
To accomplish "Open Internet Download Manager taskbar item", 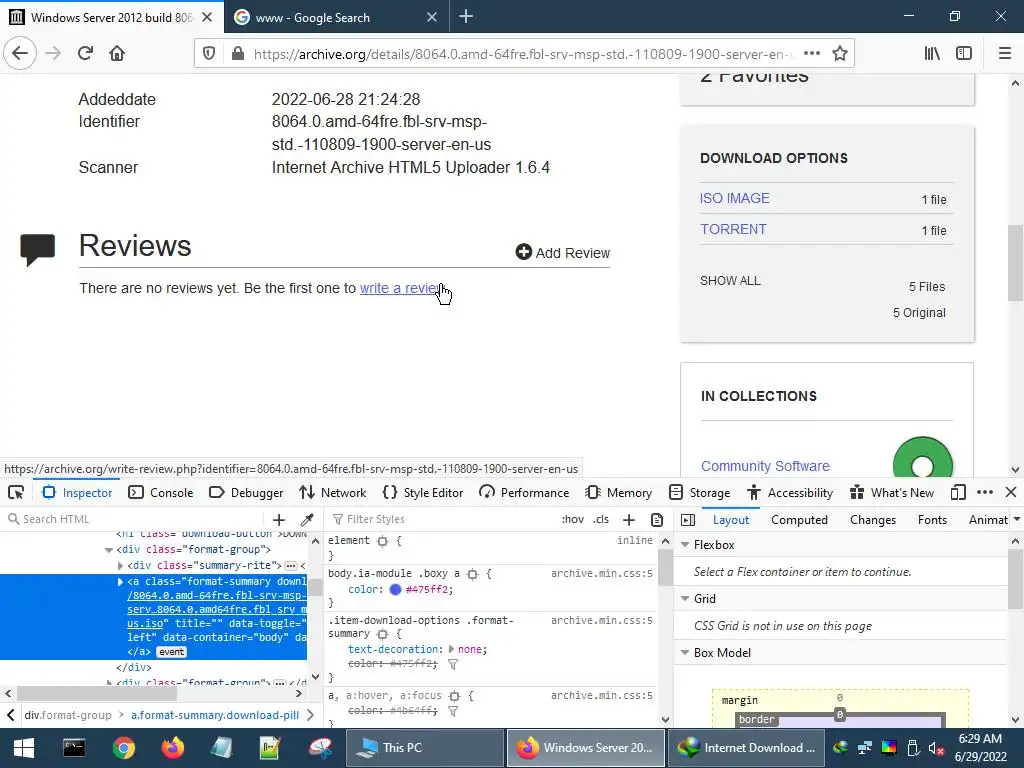I will 746,748.
